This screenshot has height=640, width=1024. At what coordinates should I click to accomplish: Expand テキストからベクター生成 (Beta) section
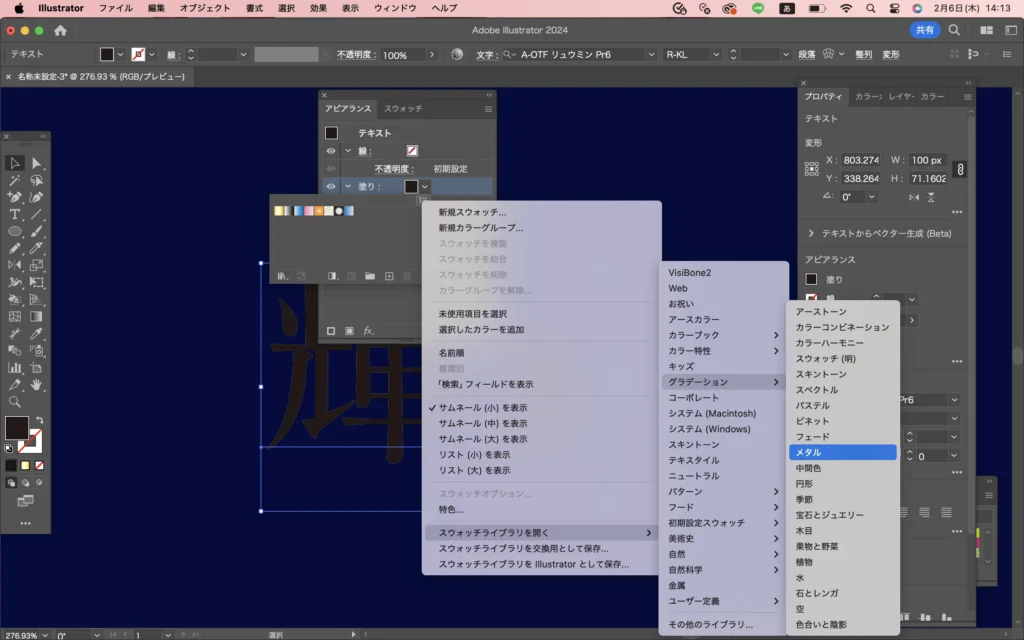click(811, 233)
